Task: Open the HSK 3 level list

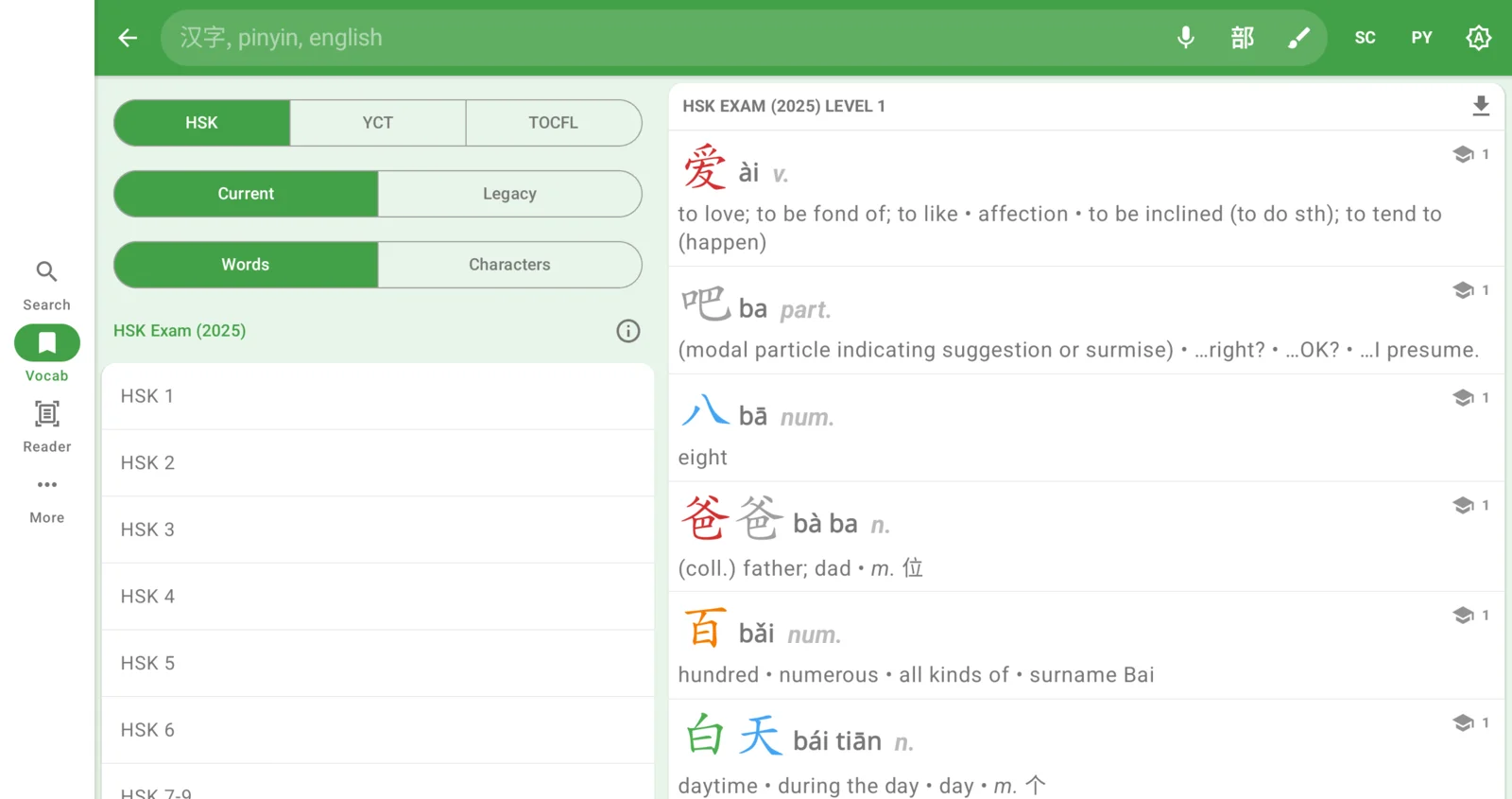Action: pyautogui.click(x=378, y=530)
